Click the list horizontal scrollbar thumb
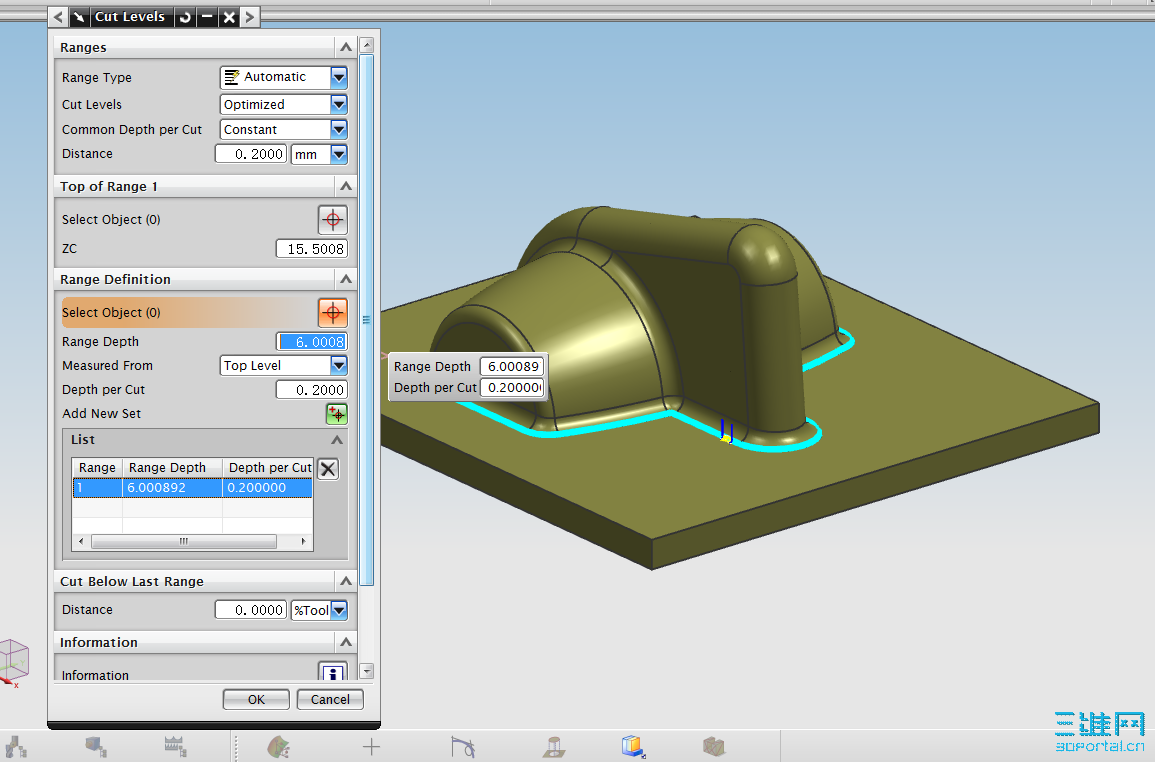This screenshot has height=762, width=1155. 183,542
